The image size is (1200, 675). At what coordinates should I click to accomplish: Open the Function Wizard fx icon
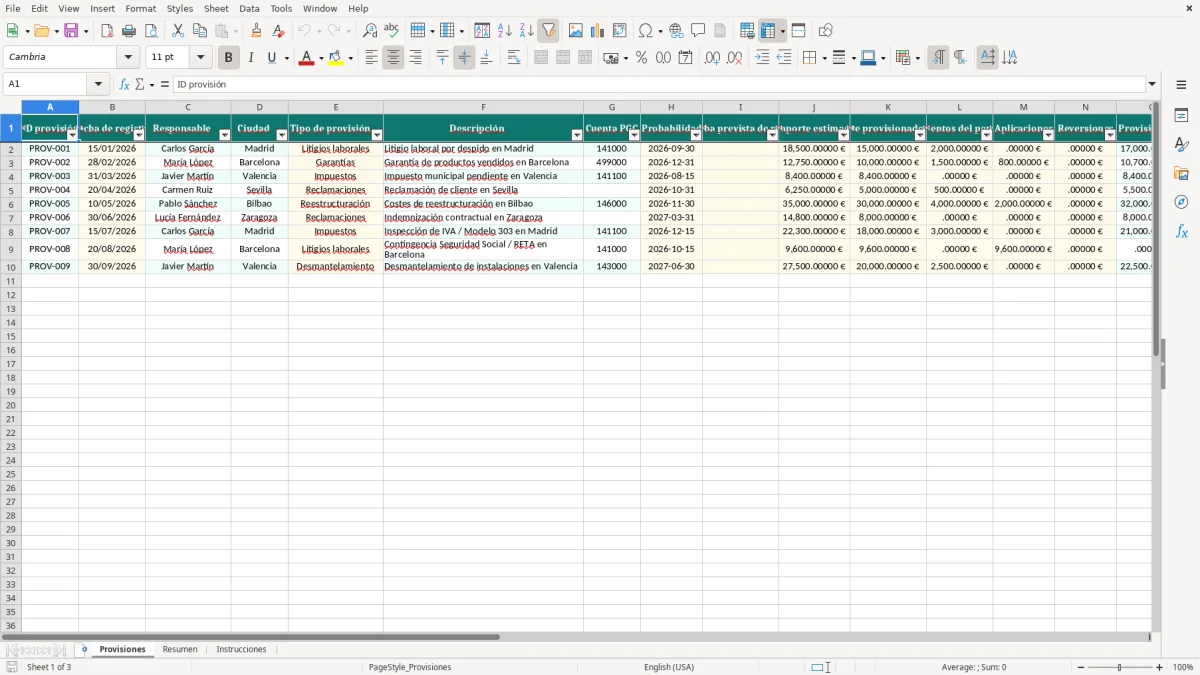(124, 84)
